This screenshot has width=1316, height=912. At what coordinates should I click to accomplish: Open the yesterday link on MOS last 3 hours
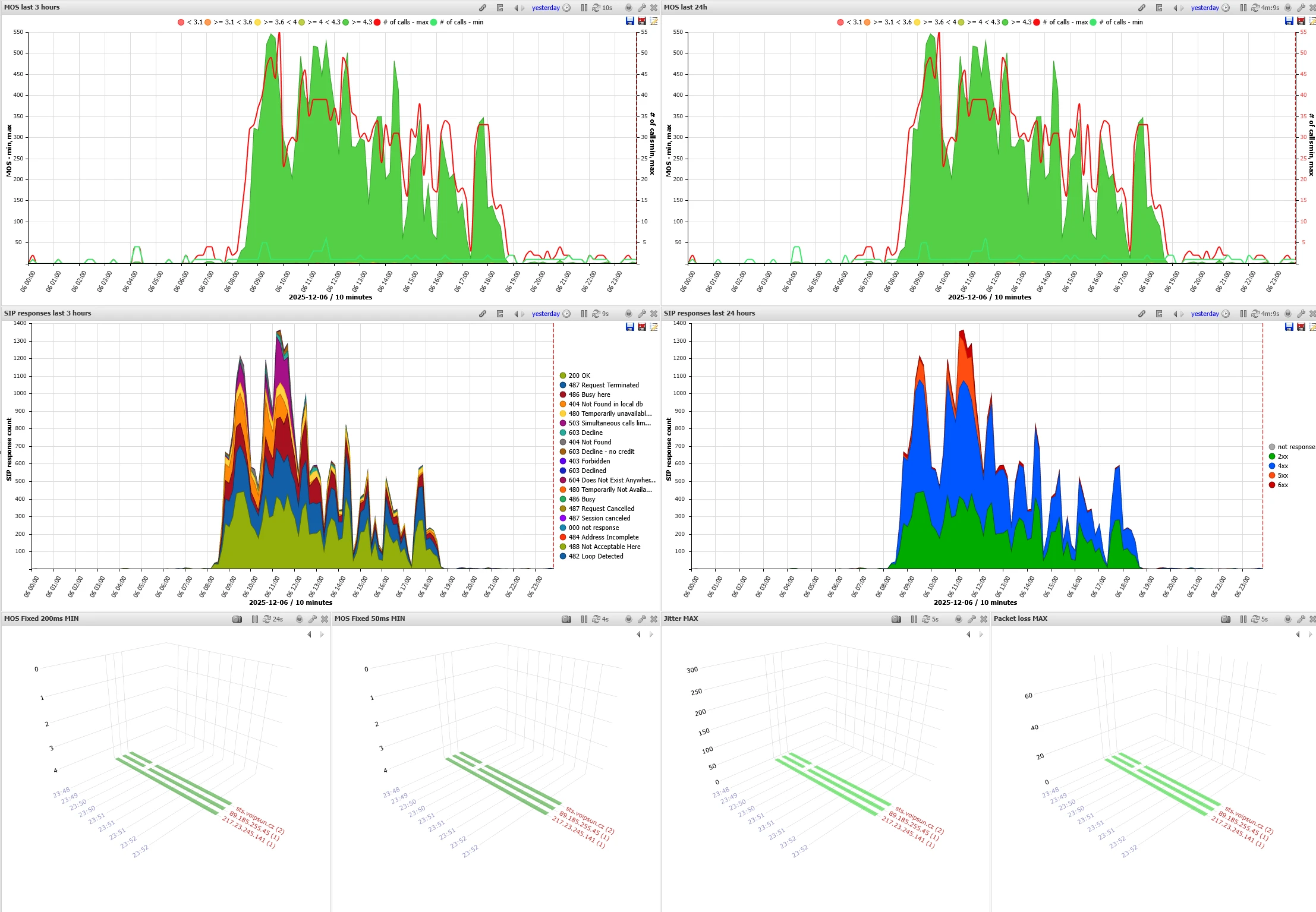(545, 8)
